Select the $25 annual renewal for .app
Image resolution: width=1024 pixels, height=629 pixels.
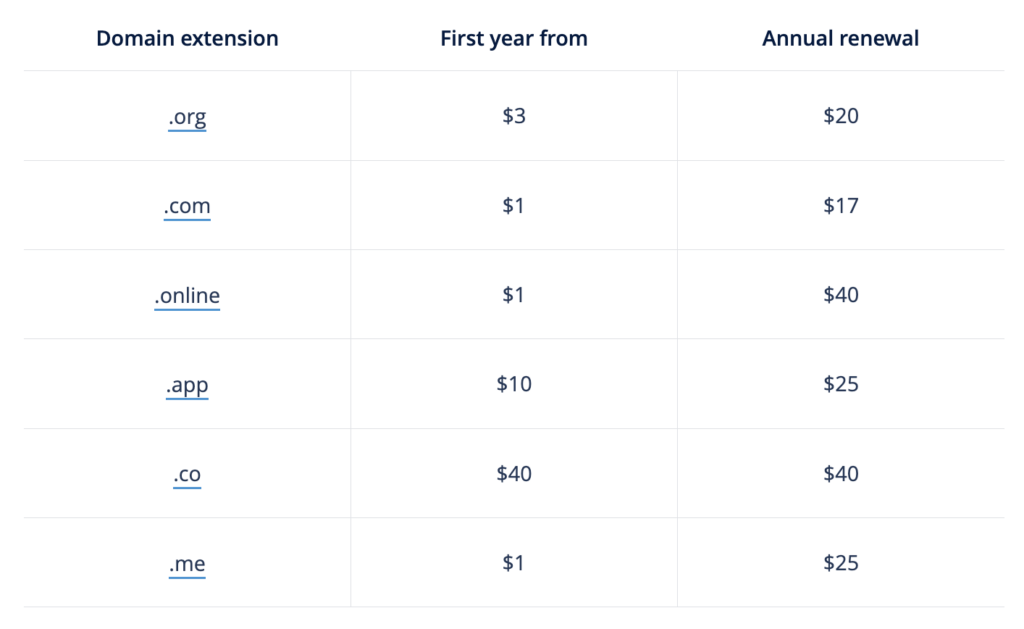click(x=840, y=383)
